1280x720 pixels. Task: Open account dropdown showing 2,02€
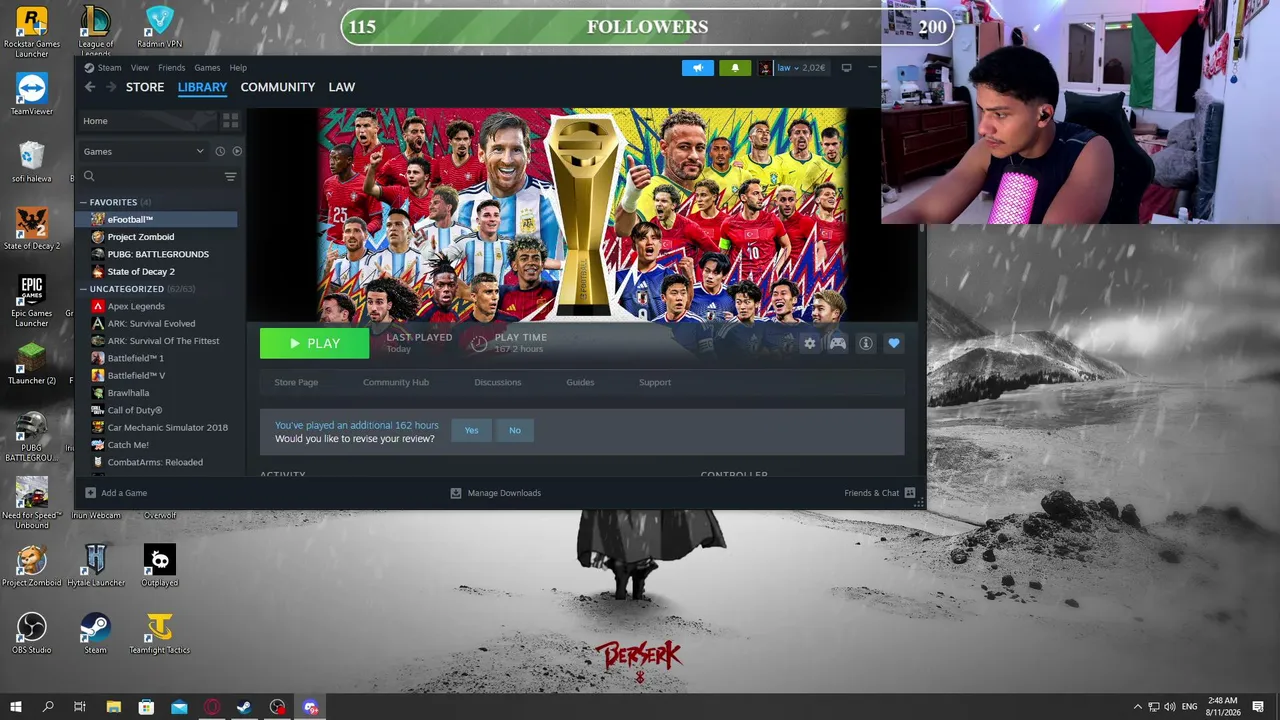click(792, 68)
